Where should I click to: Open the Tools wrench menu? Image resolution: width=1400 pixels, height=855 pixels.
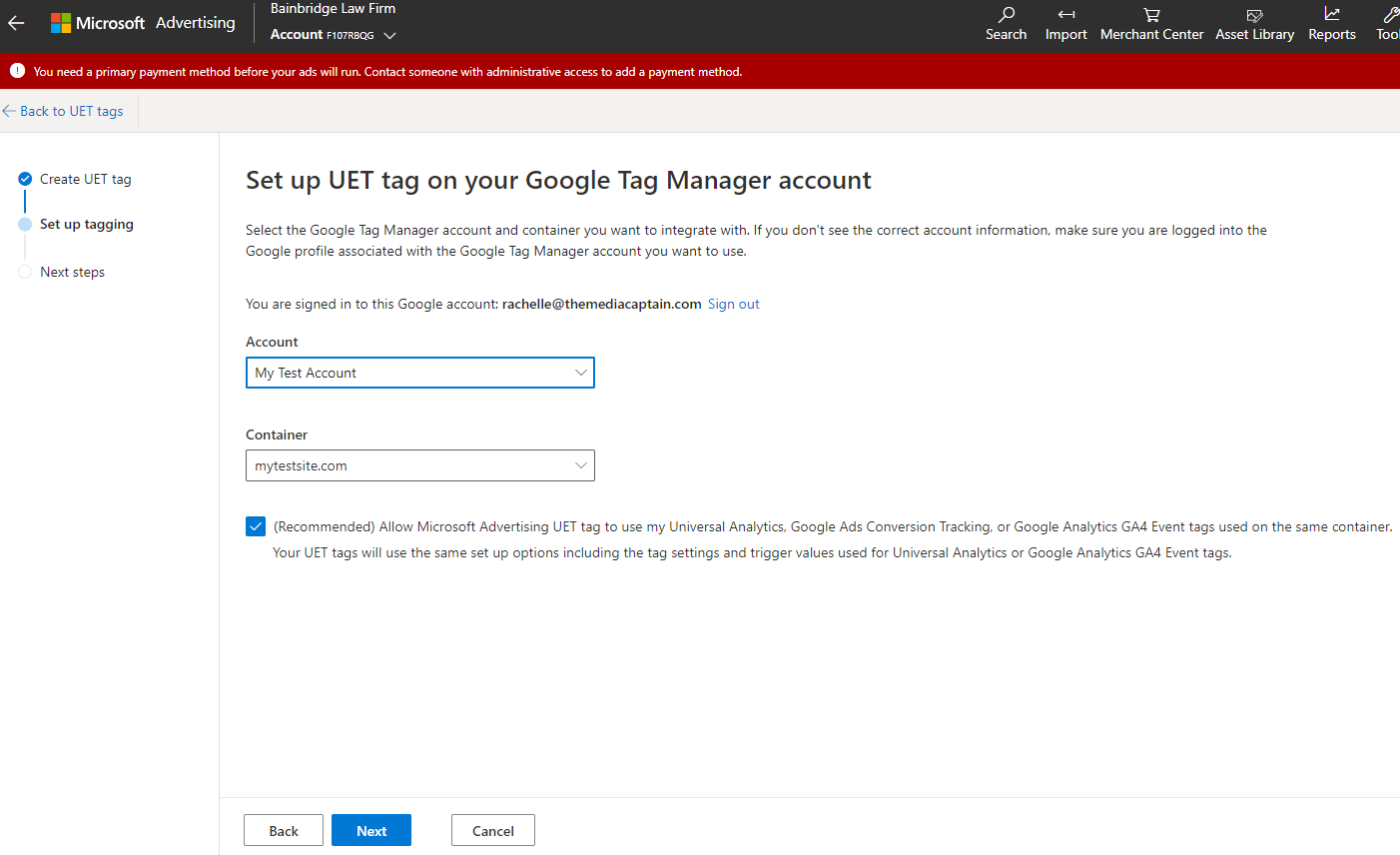[x=1388, y=24]
